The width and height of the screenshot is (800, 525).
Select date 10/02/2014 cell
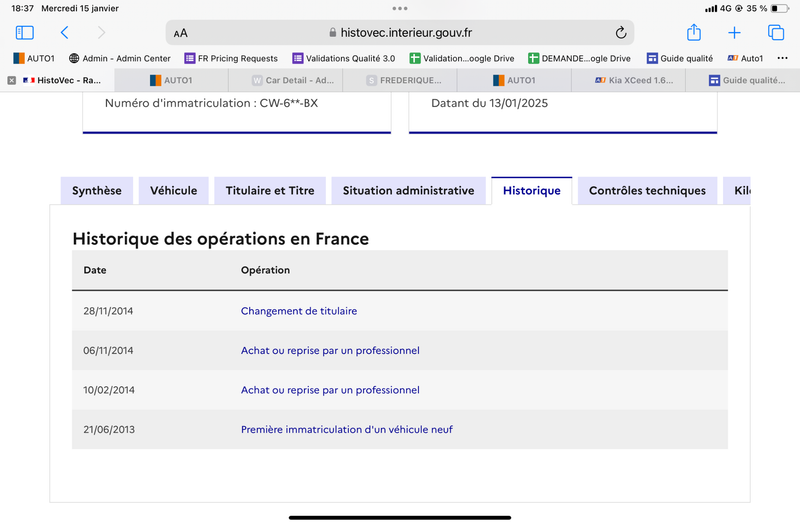[x=109, y=390]
